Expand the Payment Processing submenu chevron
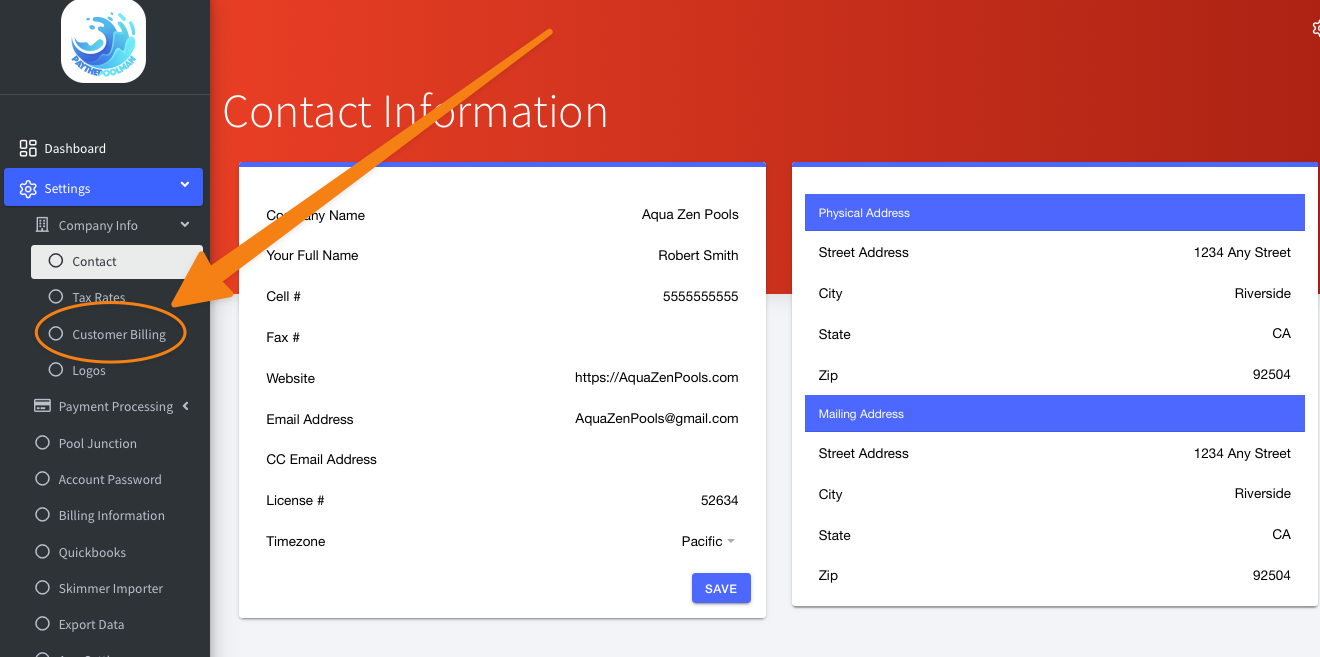 pyautogui.click(x=186, y=406)
